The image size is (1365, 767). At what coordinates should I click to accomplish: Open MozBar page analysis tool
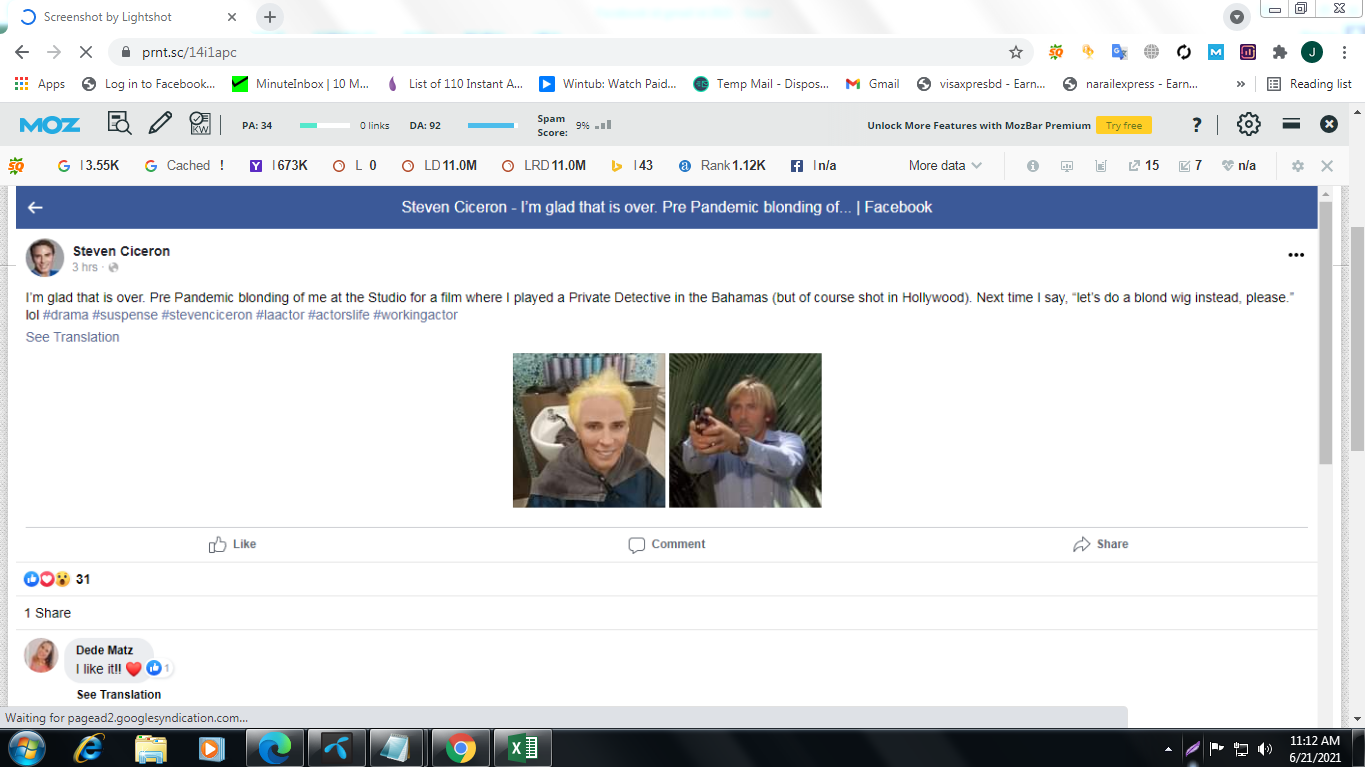coord(119,122)
